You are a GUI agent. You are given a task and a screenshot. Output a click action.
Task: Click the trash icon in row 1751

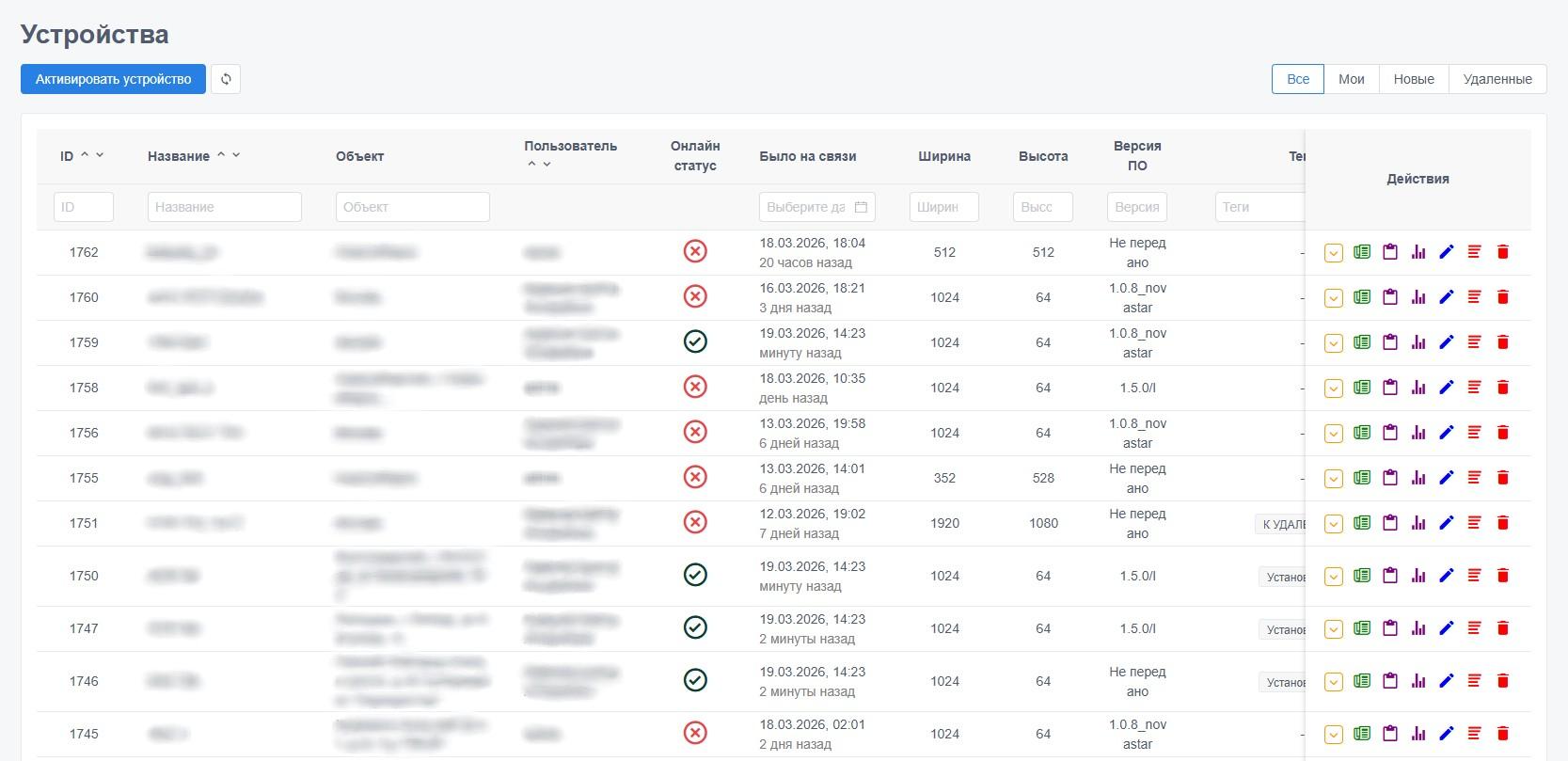pyautogui.click(x=1503, y=523)
